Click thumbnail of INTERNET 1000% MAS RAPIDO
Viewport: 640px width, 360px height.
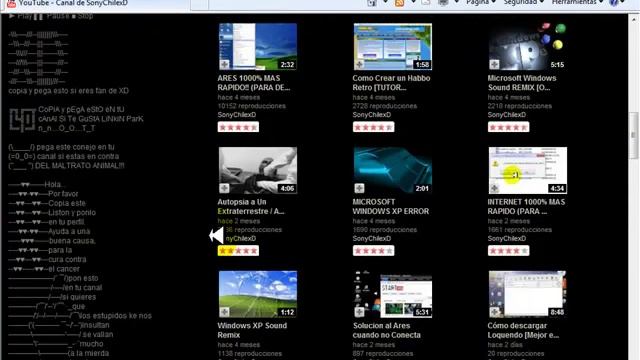click(527, 170)
